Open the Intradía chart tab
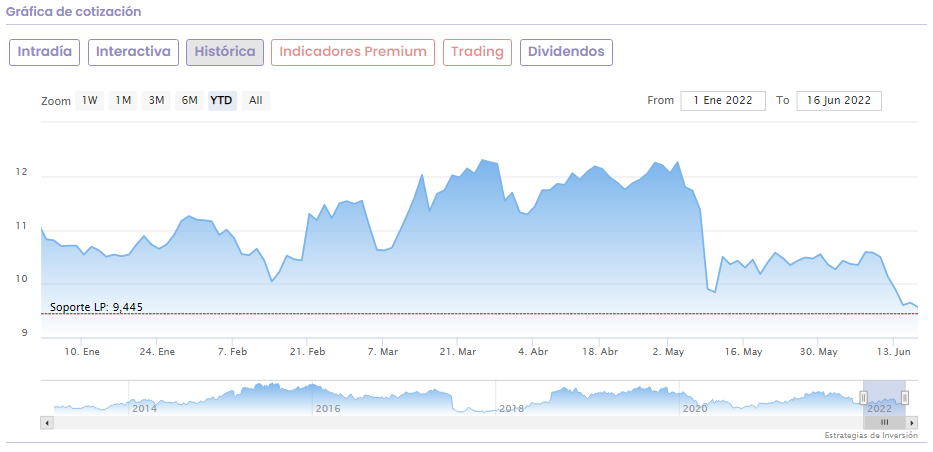This screenshot has height=452, width=933. pyautogui.click(x=44, y=52)
